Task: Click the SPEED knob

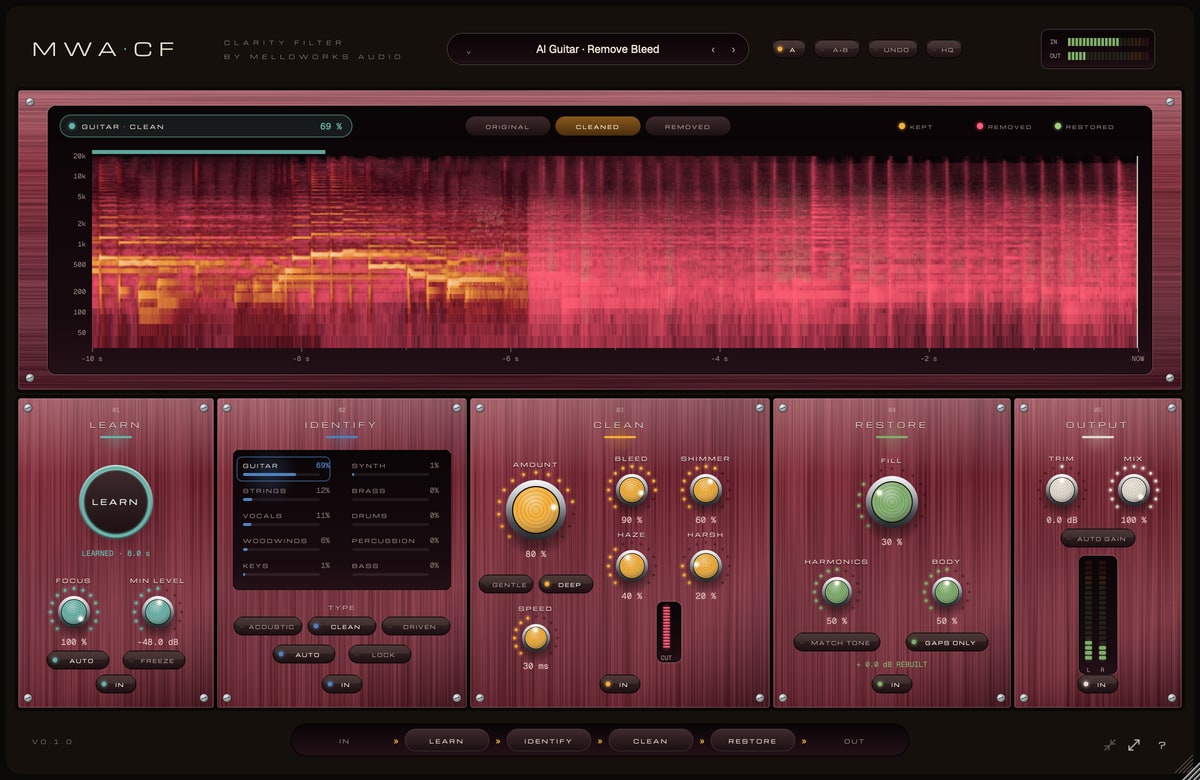Action: point(535,637)
